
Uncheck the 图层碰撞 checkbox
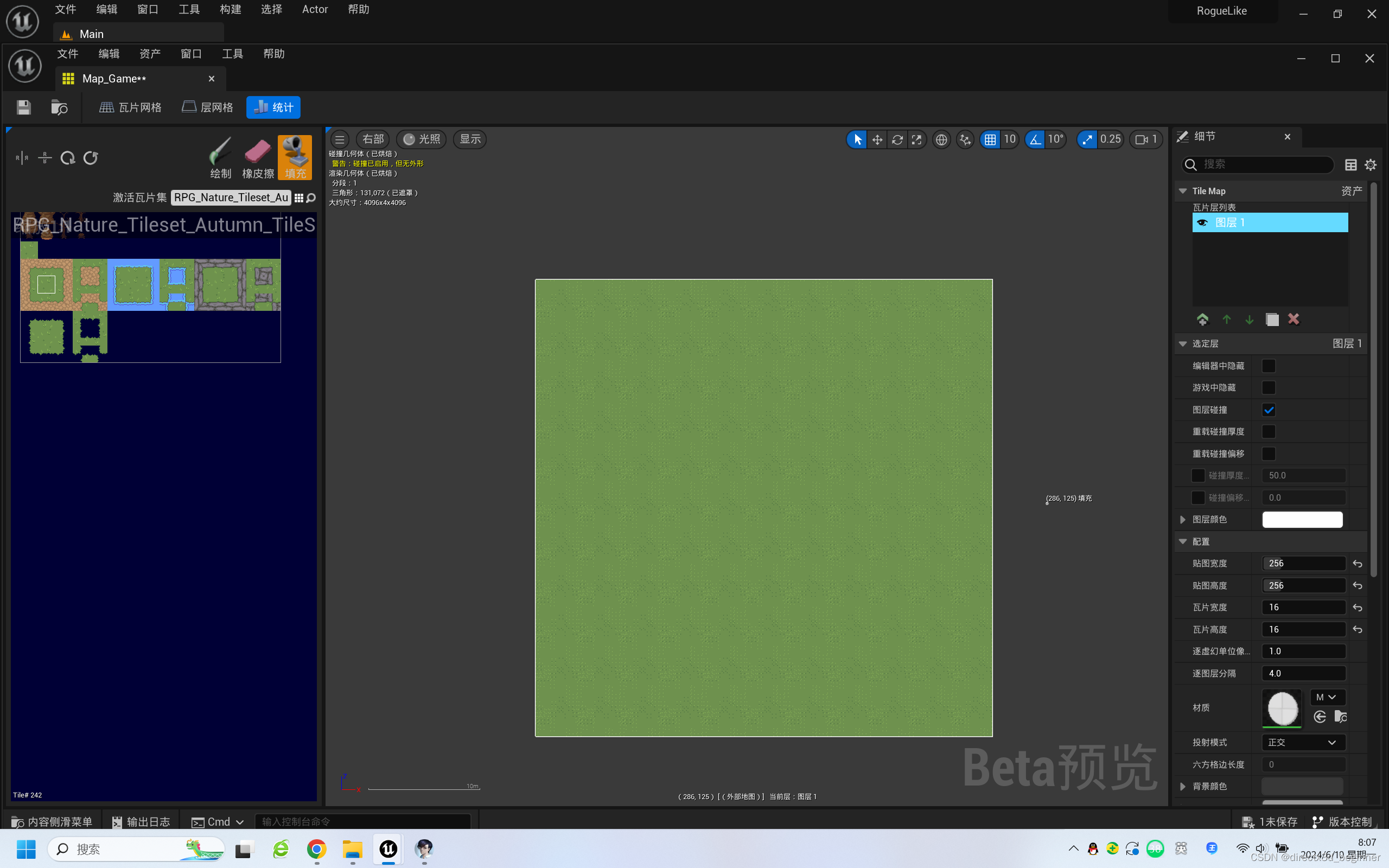pos(1269,410)
